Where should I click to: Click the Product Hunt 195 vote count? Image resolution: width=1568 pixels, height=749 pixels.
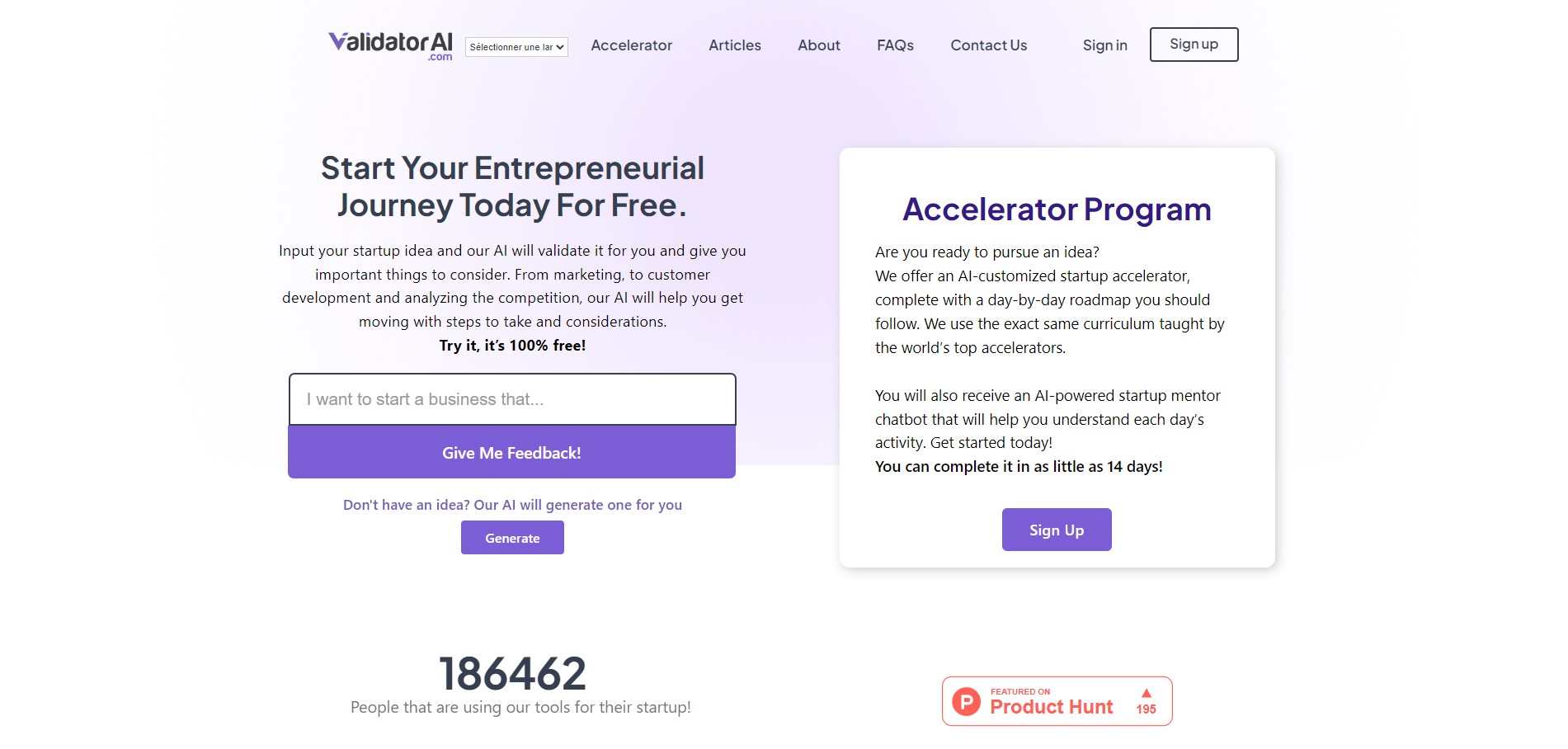pyautogui.click(x=1146, y=709)
